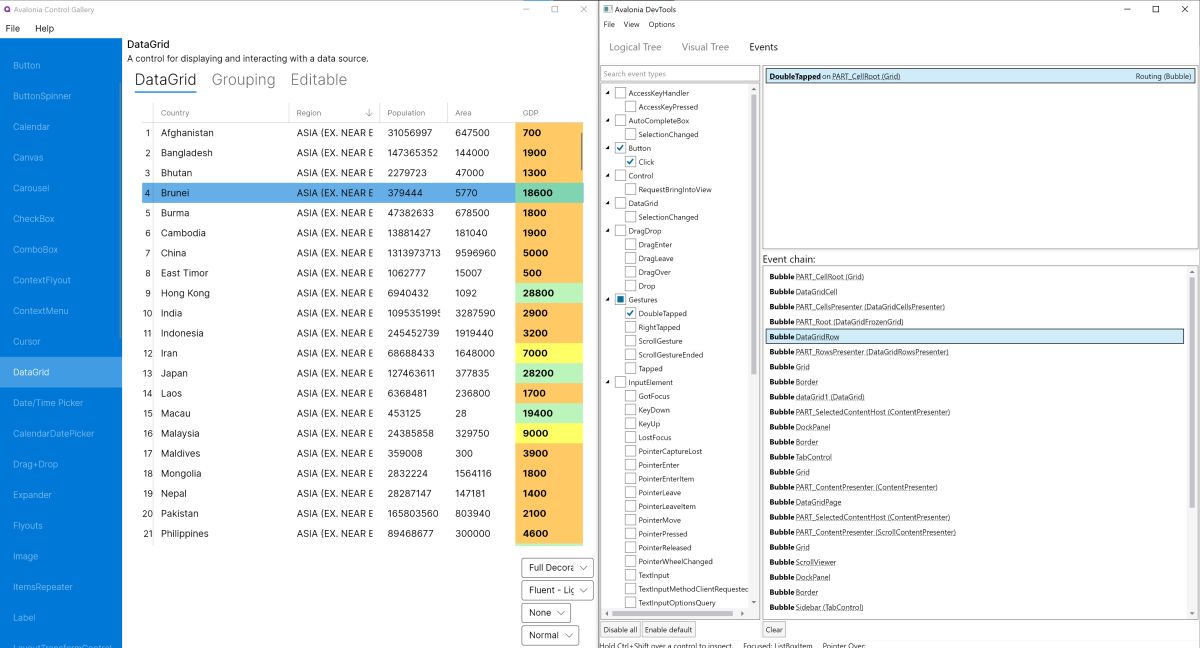The width and height of the screenshot is (1200, 648).
Task: Select the Expander sidebar item
Action: pos(61,495)
